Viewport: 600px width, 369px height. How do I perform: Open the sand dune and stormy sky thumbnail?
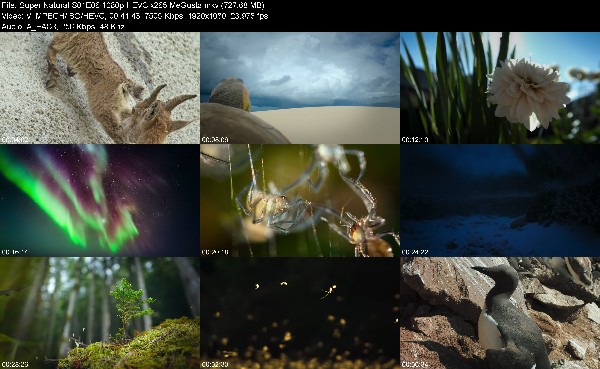(x=300, y=88)
